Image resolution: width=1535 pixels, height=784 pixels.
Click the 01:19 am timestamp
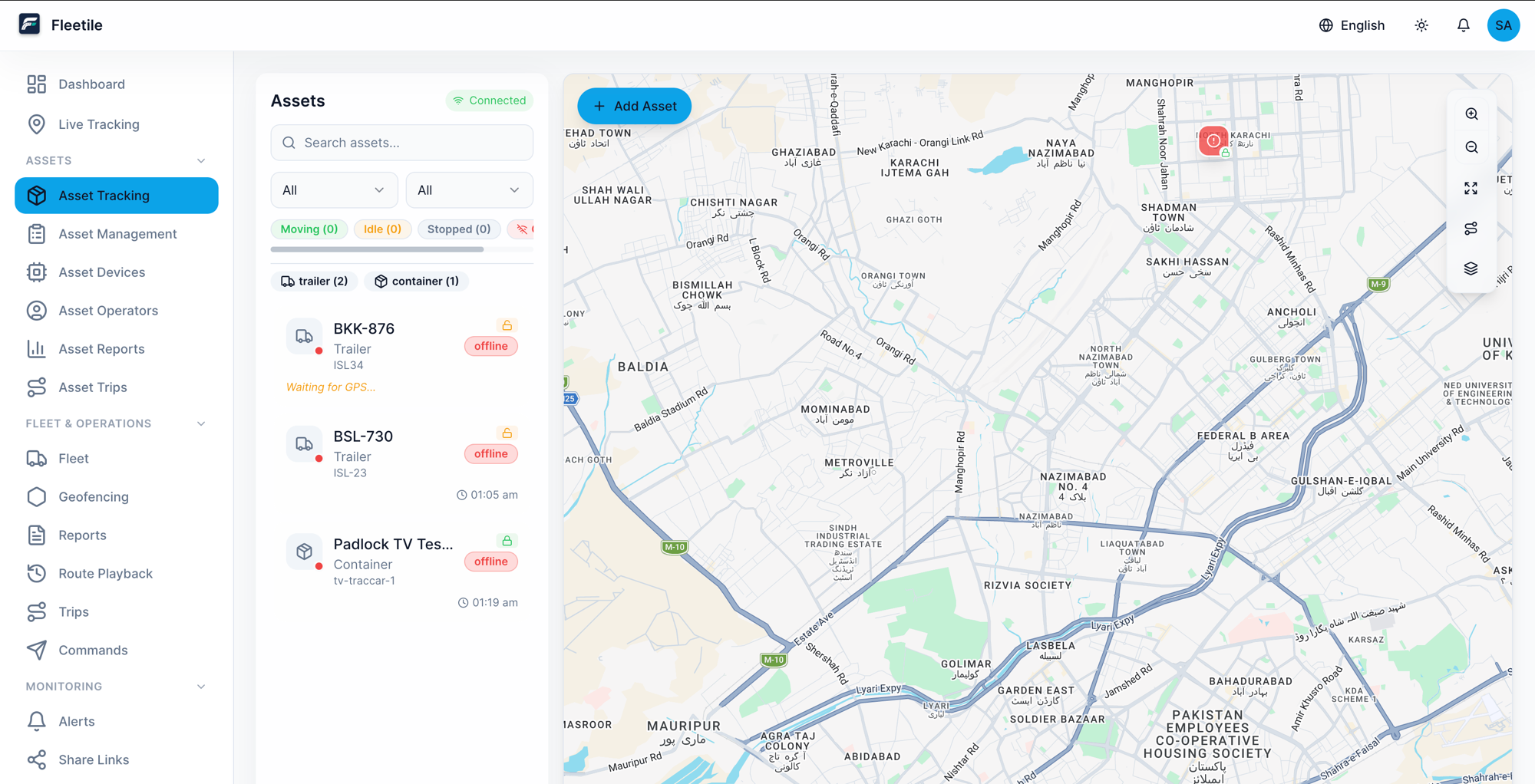click(488, 603)
